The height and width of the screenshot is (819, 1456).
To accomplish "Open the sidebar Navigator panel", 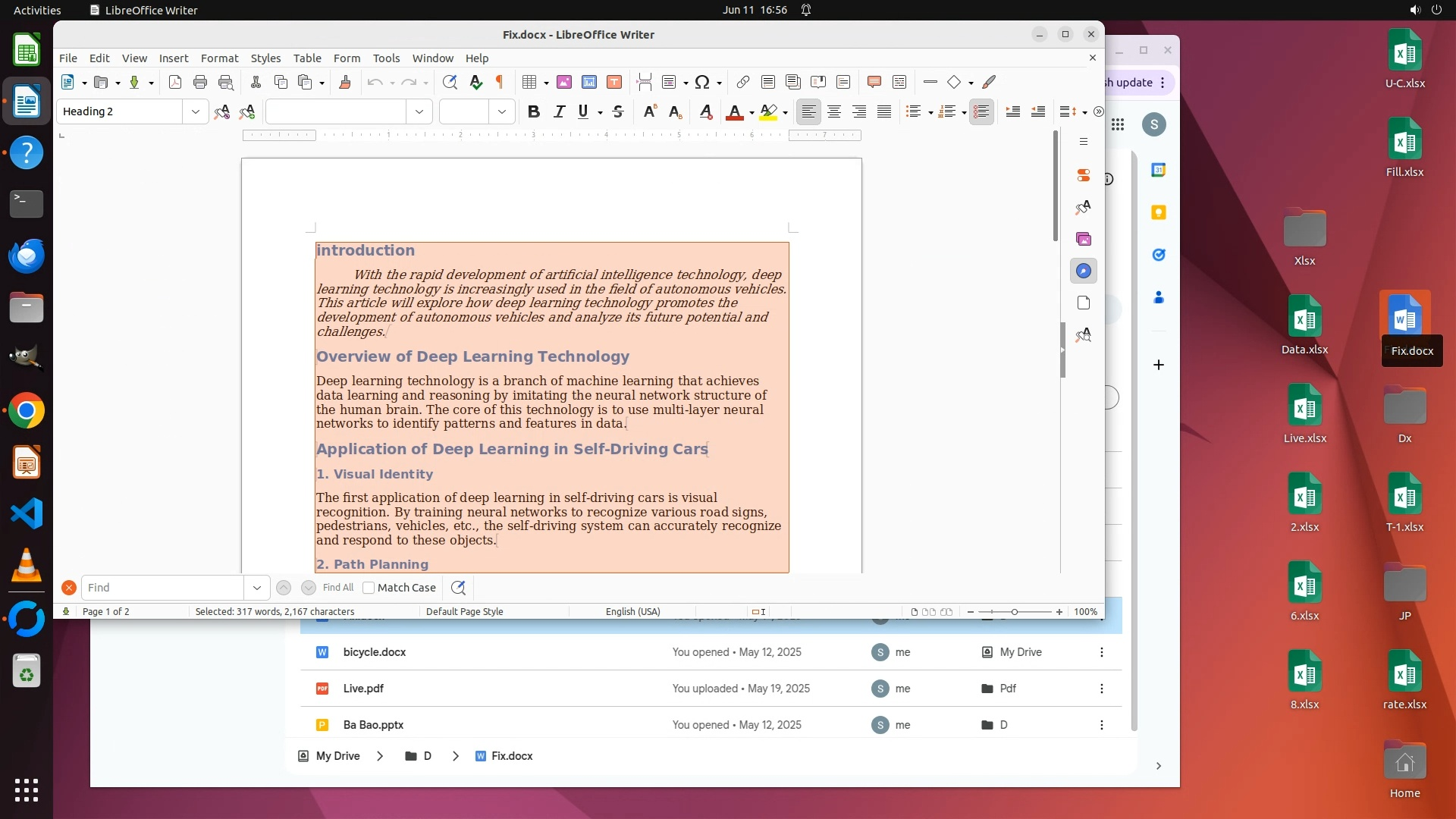I will point(1084,271).
